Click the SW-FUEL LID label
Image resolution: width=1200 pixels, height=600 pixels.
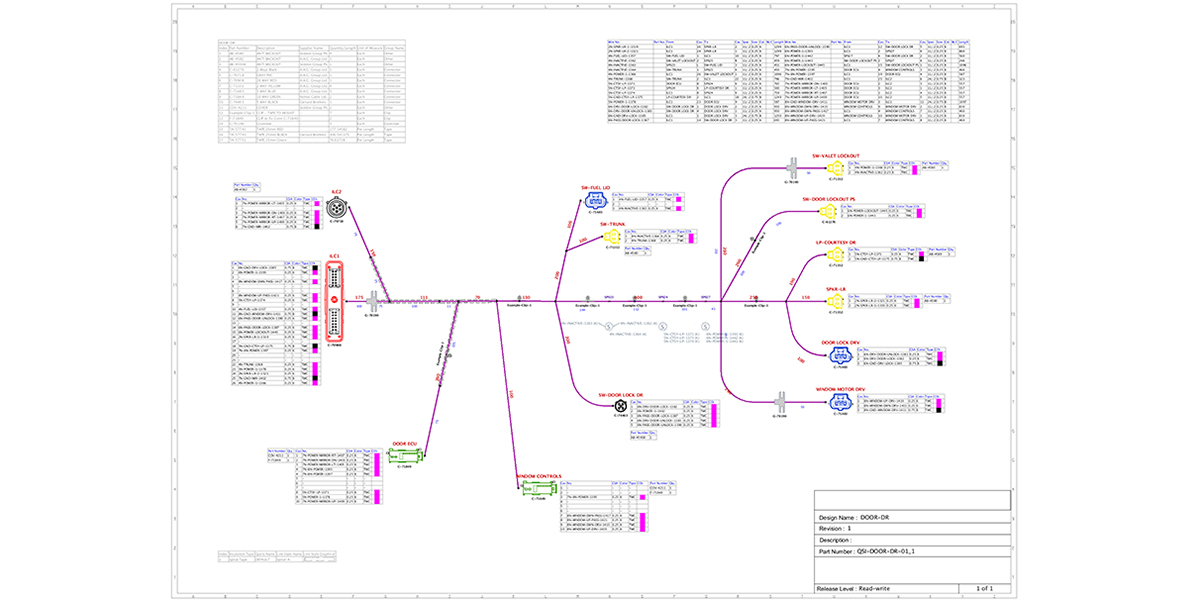pos(595,188)
